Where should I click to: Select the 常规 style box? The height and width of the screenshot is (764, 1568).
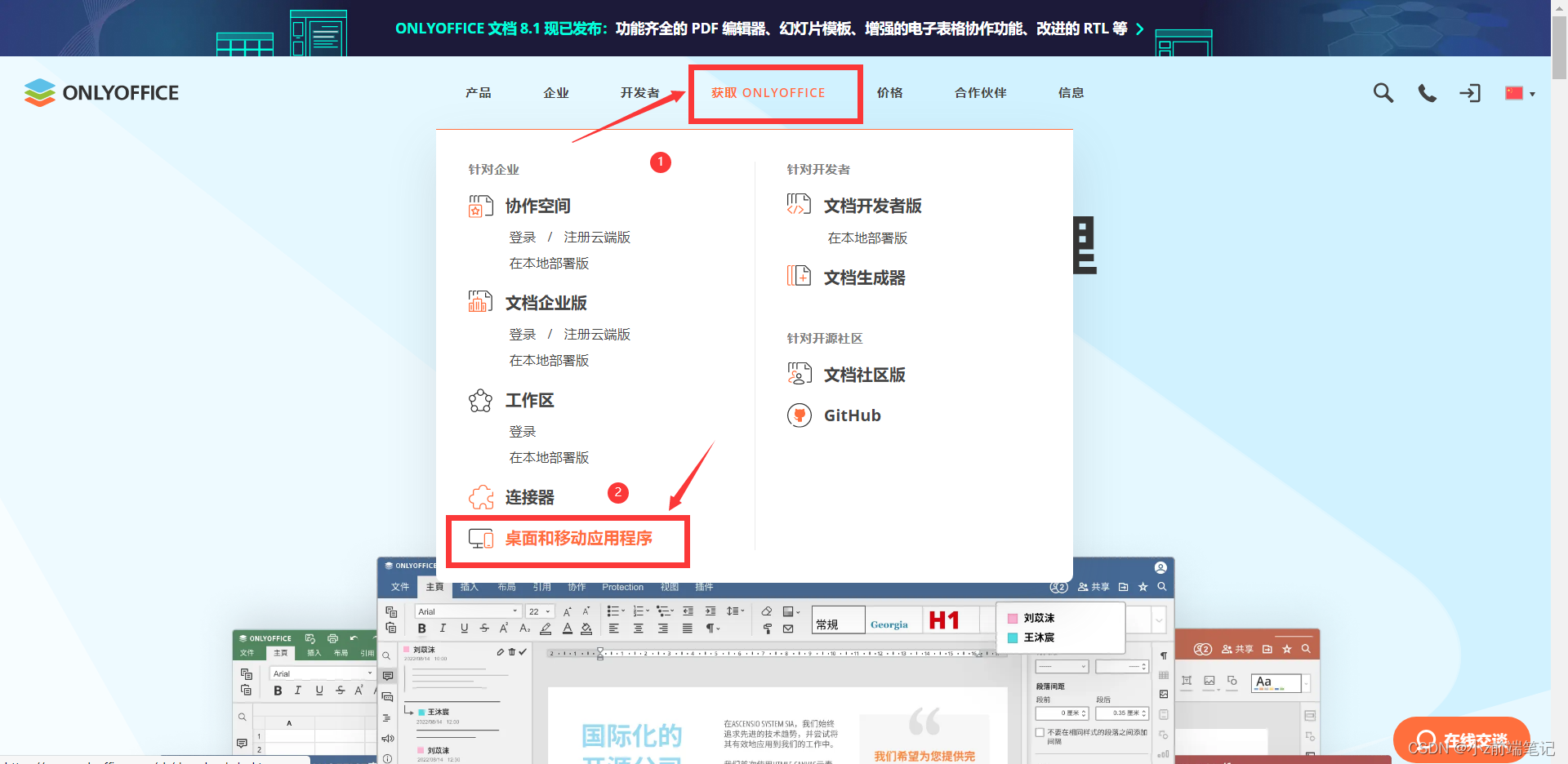pyautogui.click(x=838, y=620)
